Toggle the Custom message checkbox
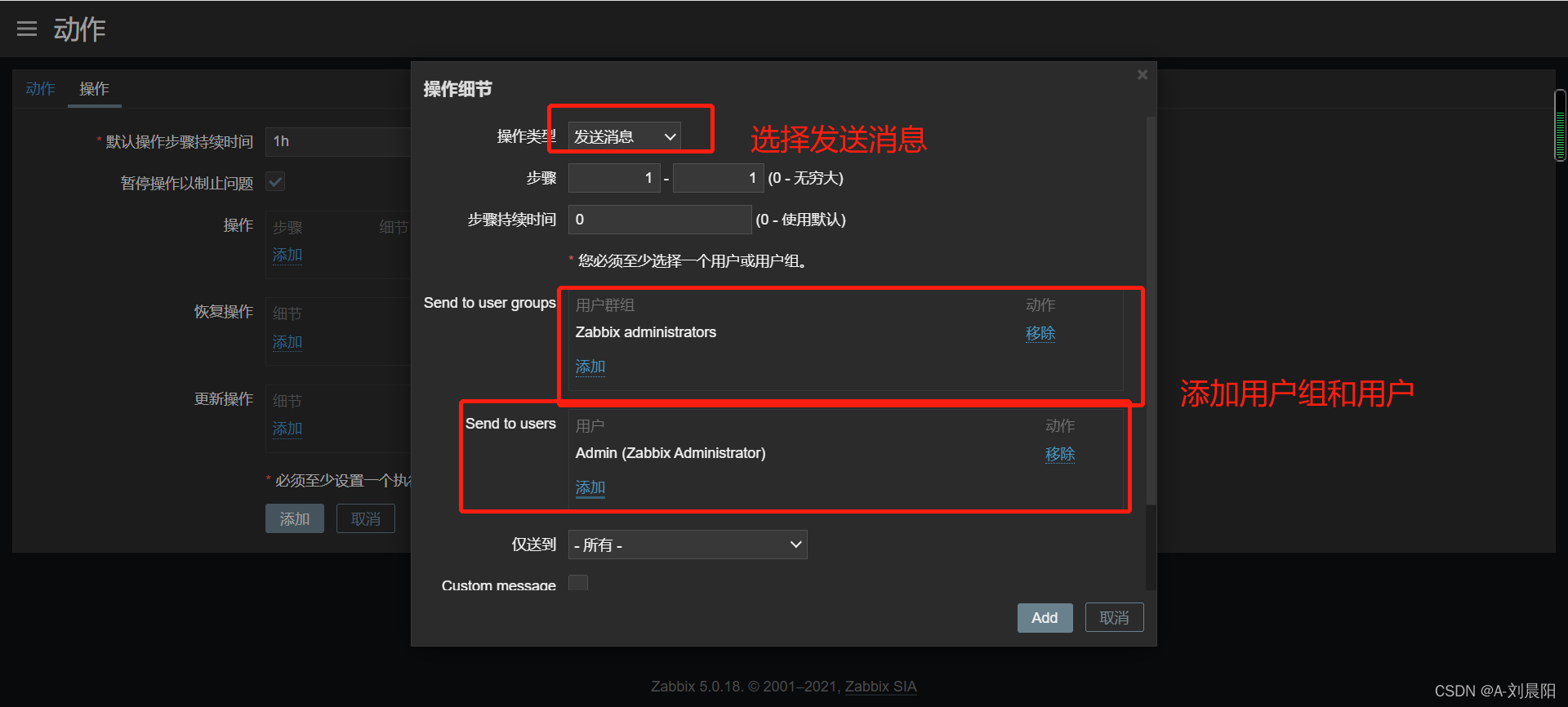This screenshot has height=707, width=1568. coord(578,583)
